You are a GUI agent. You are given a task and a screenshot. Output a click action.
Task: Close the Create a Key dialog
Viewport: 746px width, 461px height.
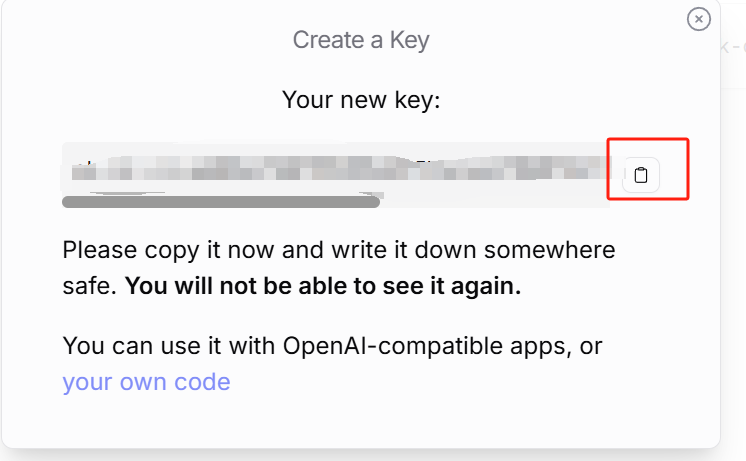tap(699, 18)
